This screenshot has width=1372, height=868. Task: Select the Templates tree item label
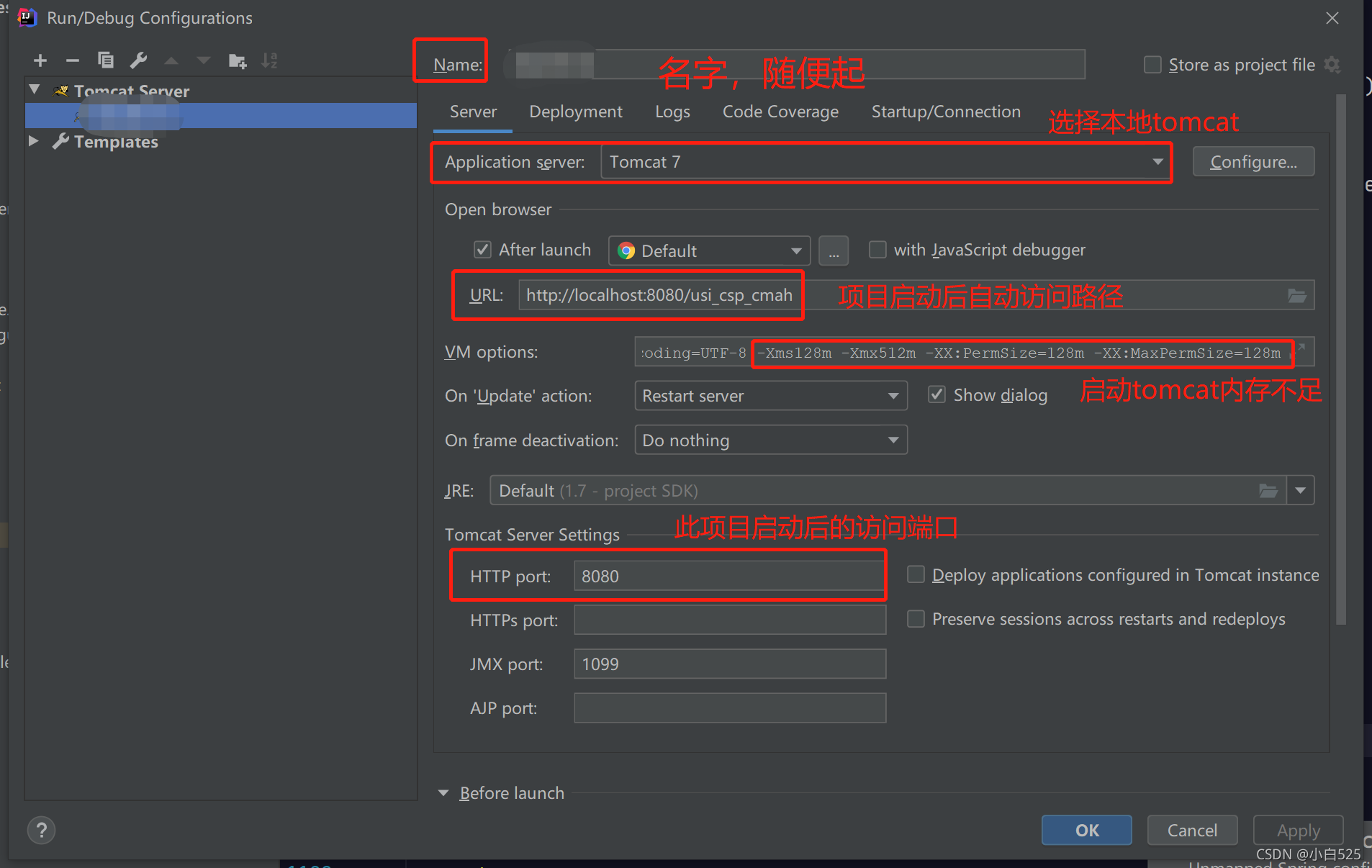(116, 142)
